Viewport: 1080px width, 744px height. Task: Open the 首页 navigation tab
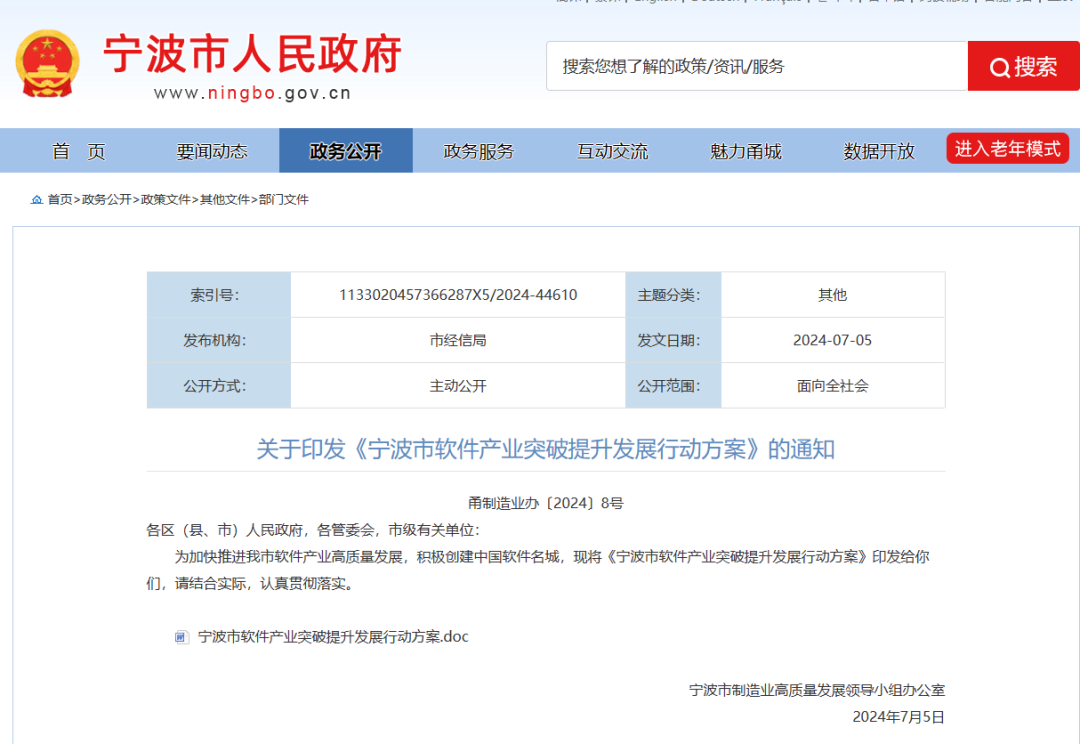79,151
